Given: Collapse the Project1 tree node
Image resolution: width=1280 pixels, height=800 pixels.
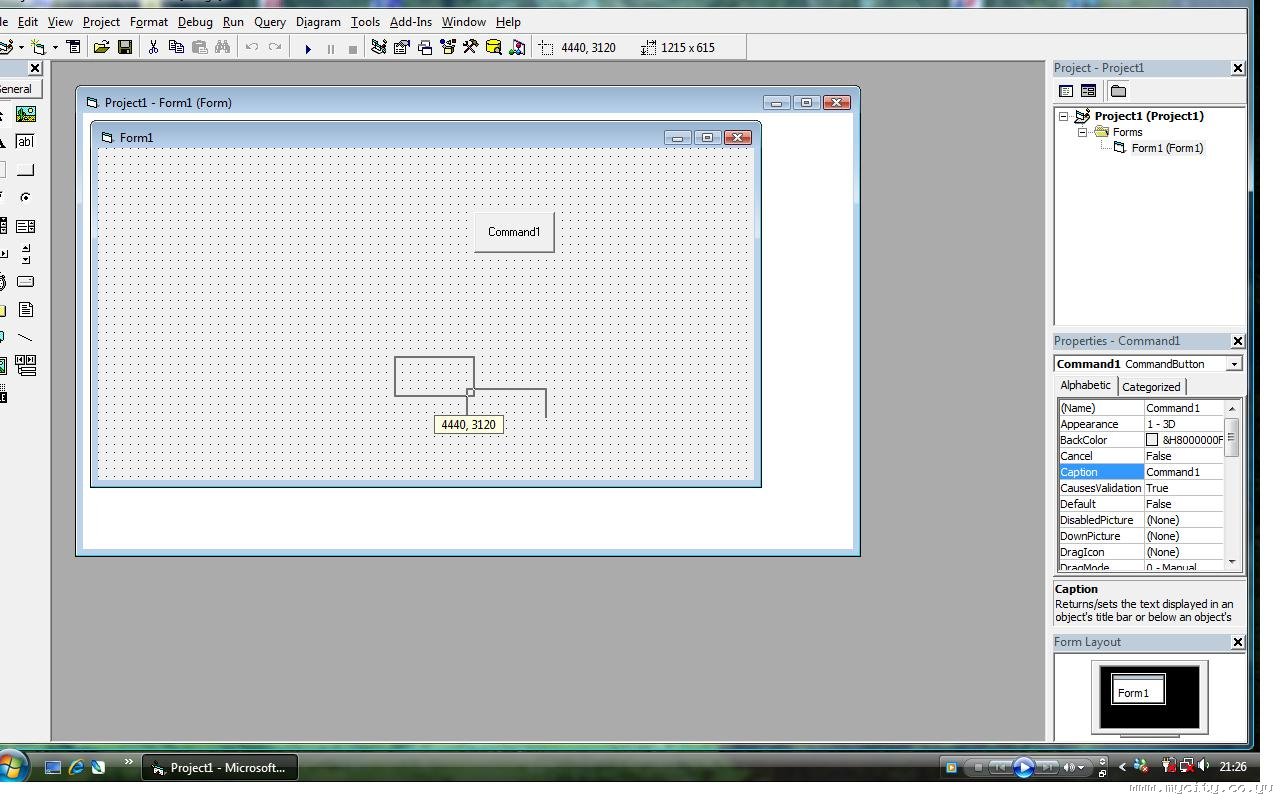Looking at the screenshot, I should click(x=1064, y=116).
